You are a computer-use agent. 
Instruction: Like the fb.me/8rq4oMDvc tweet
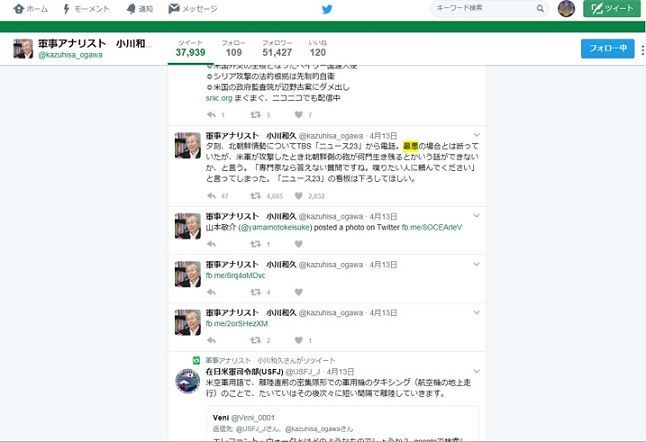tap(299, 292)
